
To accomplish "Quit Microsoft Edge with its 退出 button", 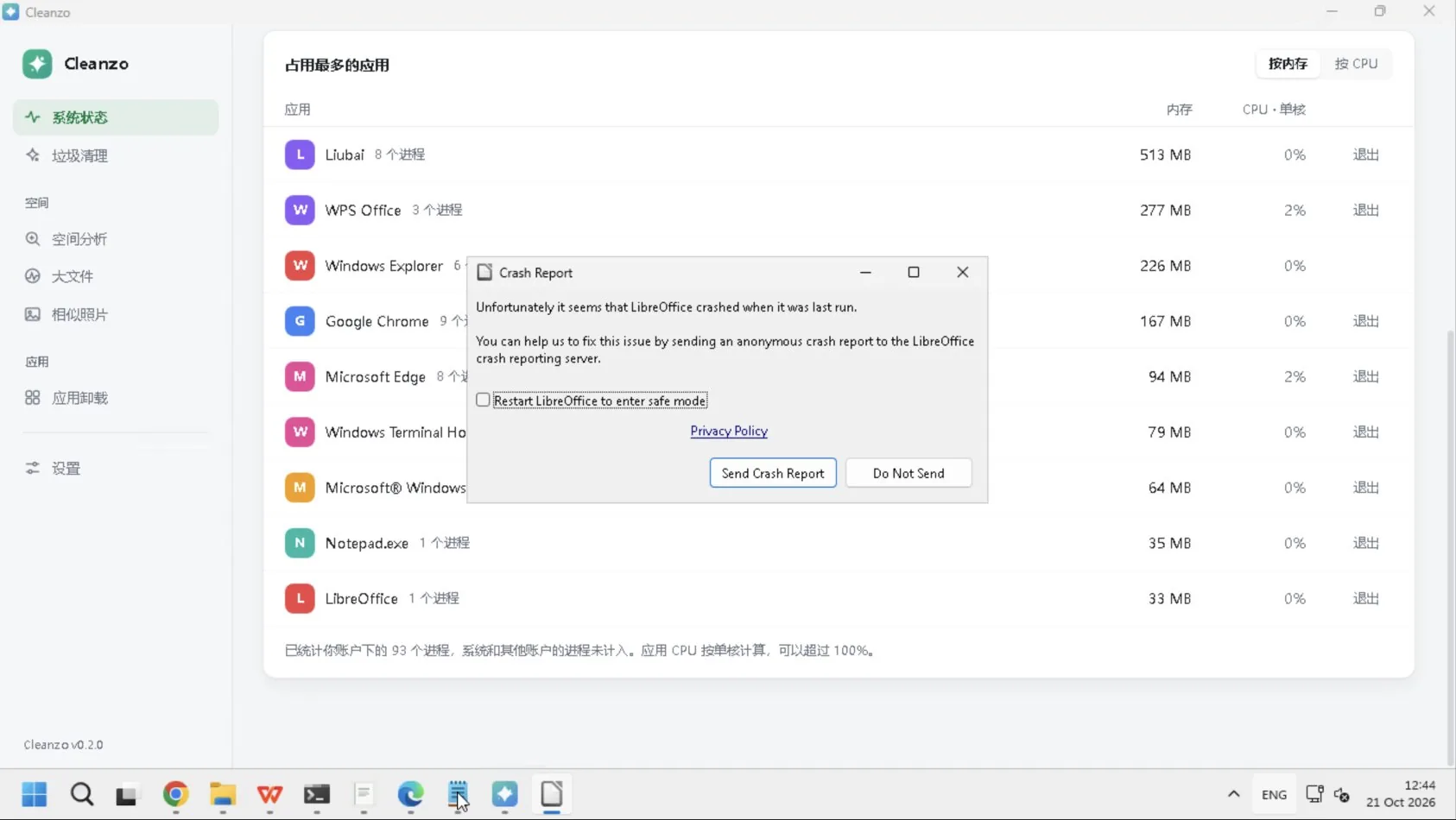I will tap(1365, 376).
